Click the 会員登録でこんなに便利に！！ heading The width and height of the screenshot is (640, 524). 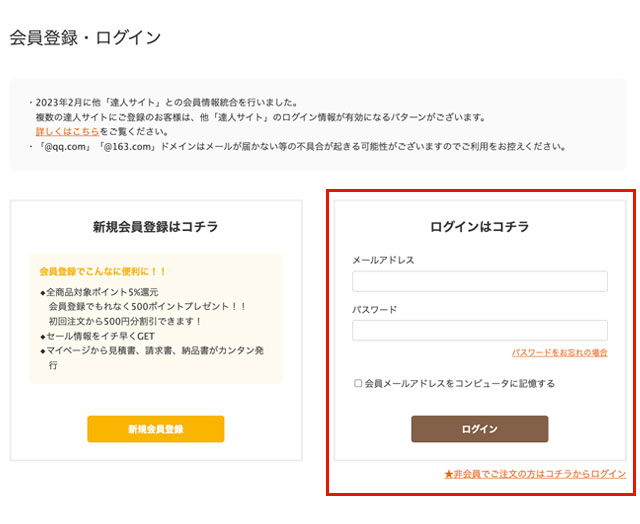pos(103,271)
